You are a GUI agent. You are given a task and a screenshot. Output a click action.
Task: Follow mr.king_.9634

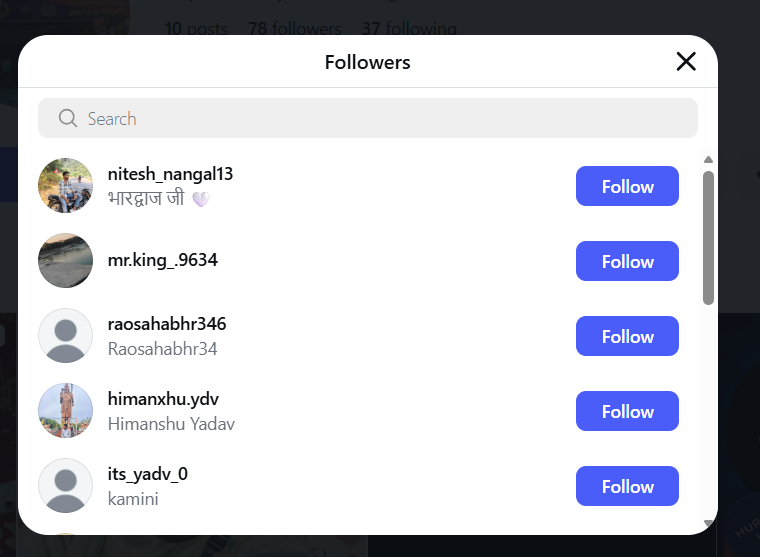click(627, 262)
